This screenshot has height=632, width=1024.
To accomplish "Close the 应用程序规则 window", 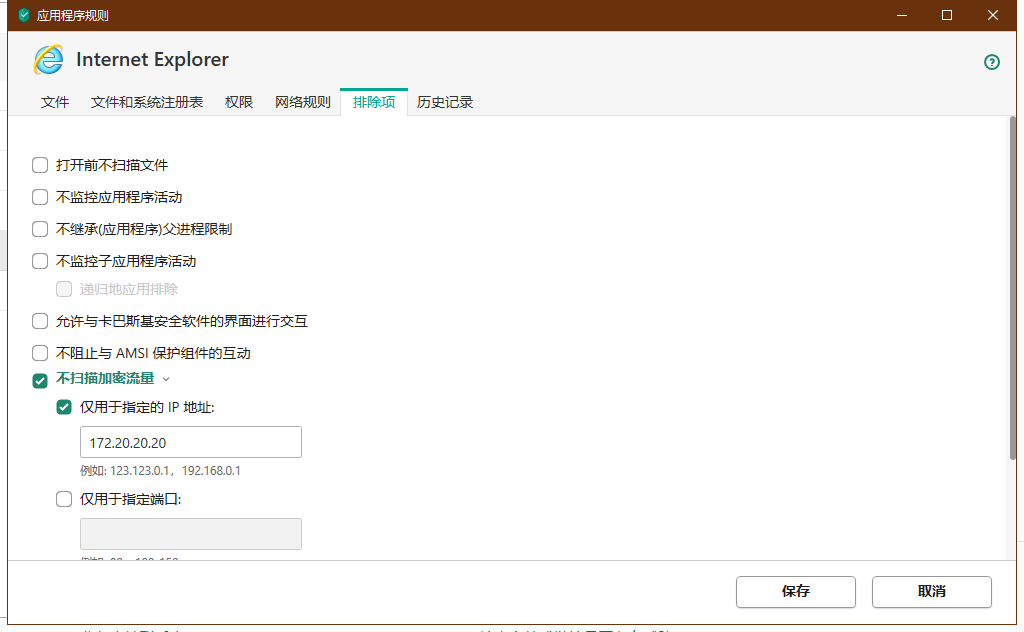I will [993, 15].
